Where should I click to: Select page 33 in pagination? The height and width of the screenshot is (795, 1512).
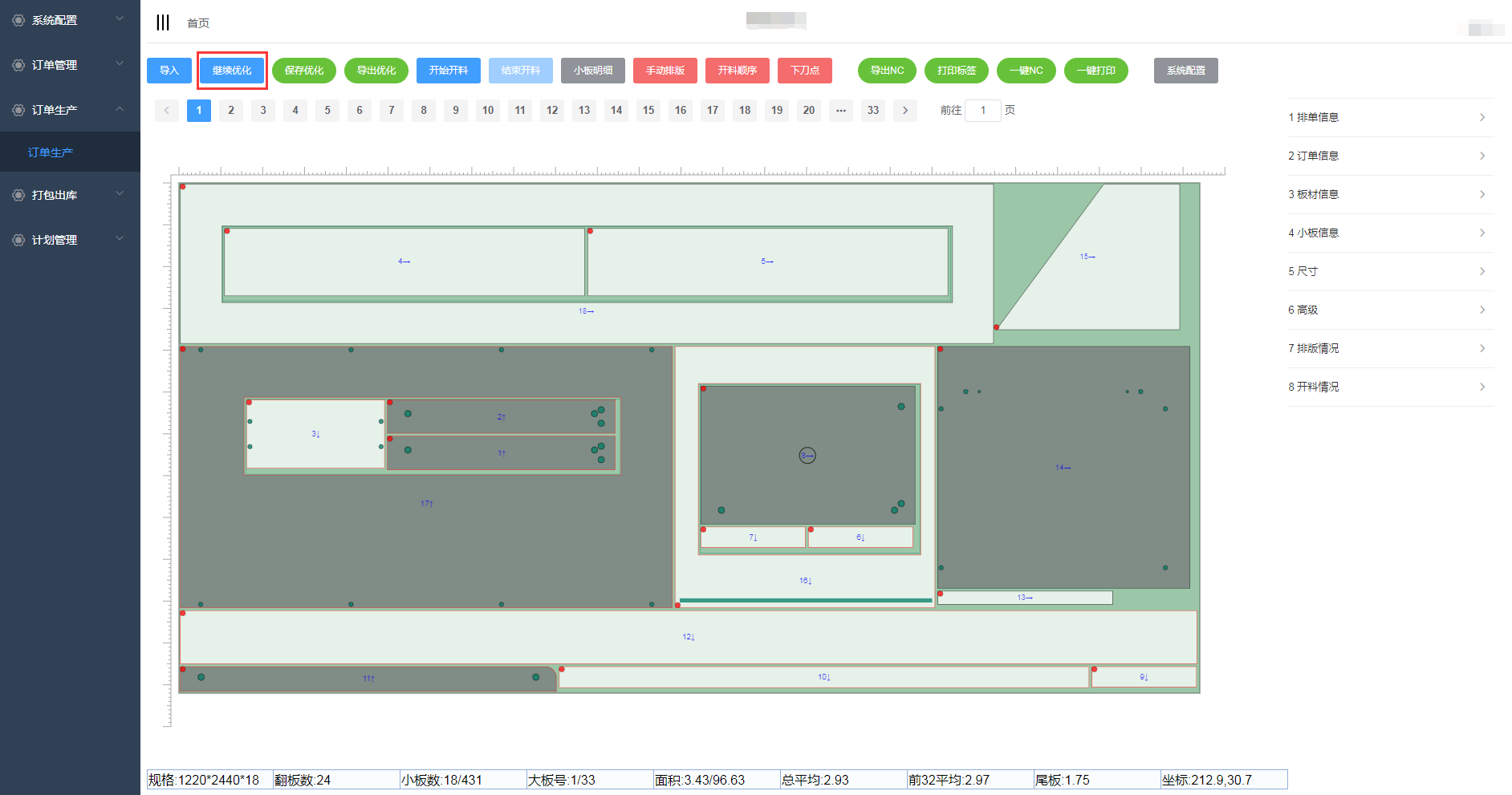[x=872, y=111]
